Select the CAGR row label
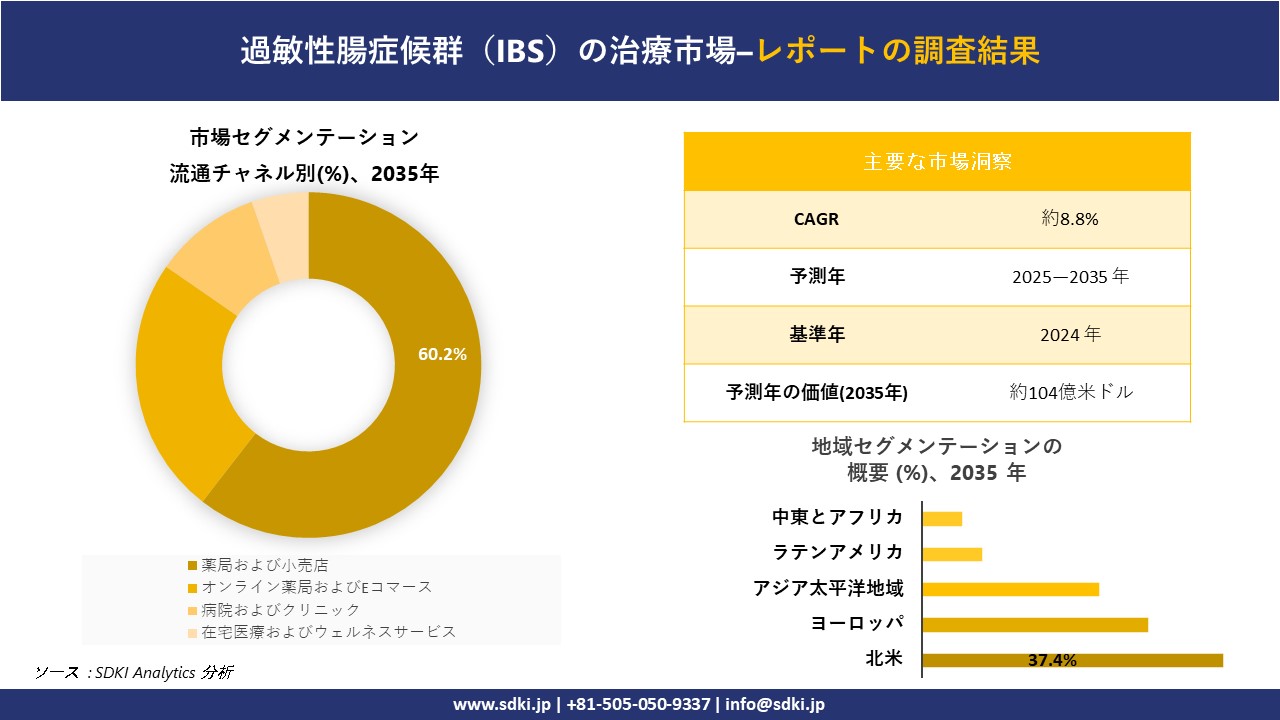Image resolution: width=1280 pixels, height=720 pixels. pyautogui.click(x=815, y=219)
